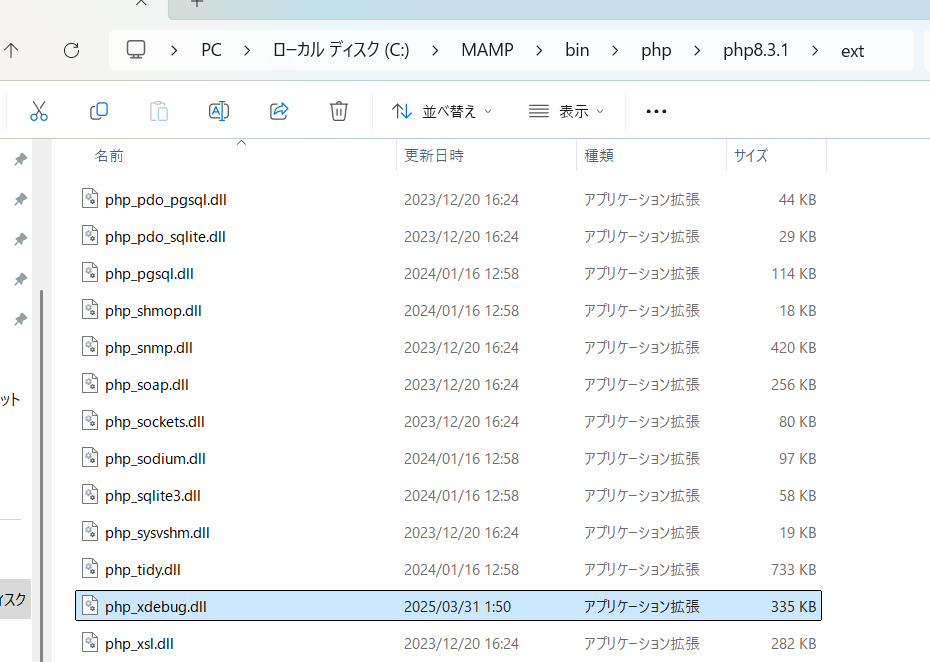Screen dimensions: 930x662
Task: Expand the chevron after php8.3.1 breadcrumb
Action: coord(815,51)
